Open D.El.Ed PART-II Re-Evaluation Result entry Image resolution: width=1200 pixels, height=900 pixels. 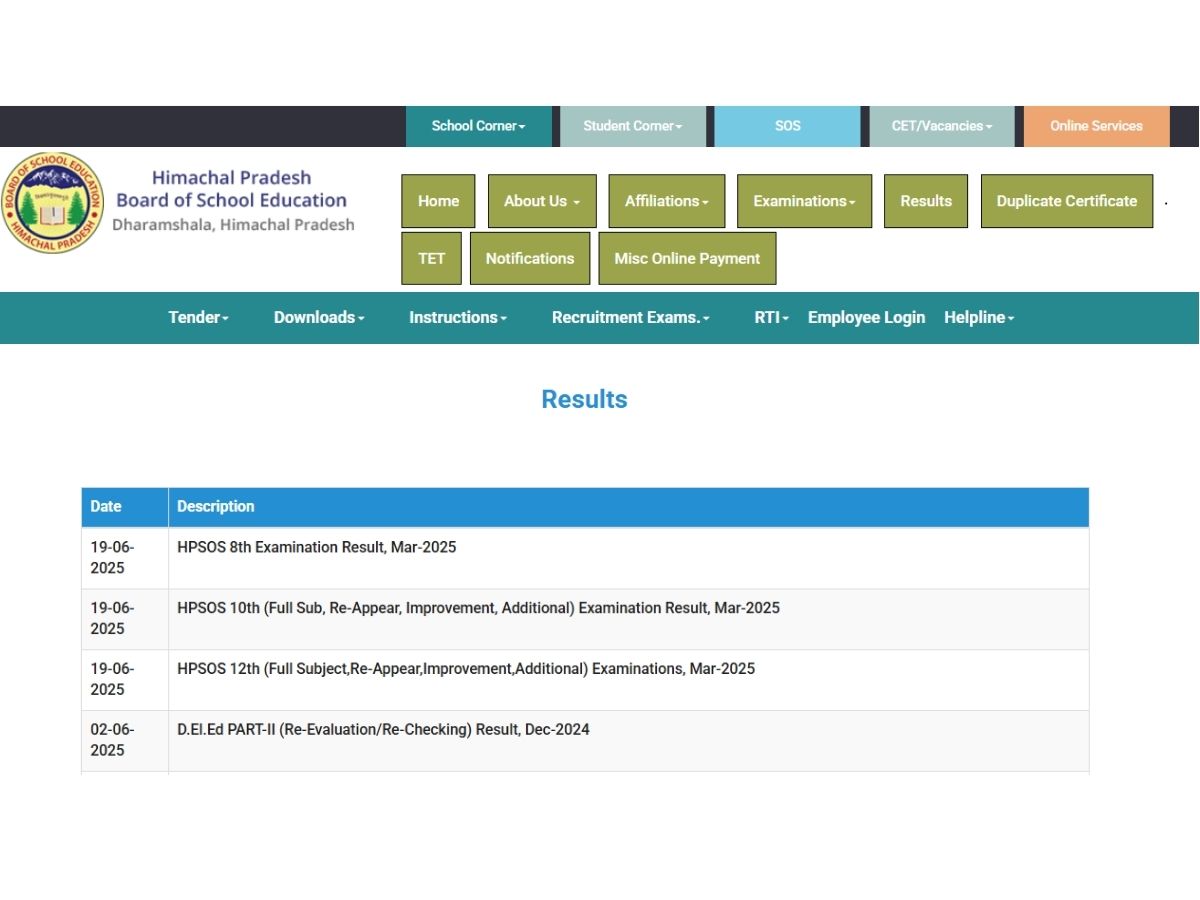pos(383,729)
